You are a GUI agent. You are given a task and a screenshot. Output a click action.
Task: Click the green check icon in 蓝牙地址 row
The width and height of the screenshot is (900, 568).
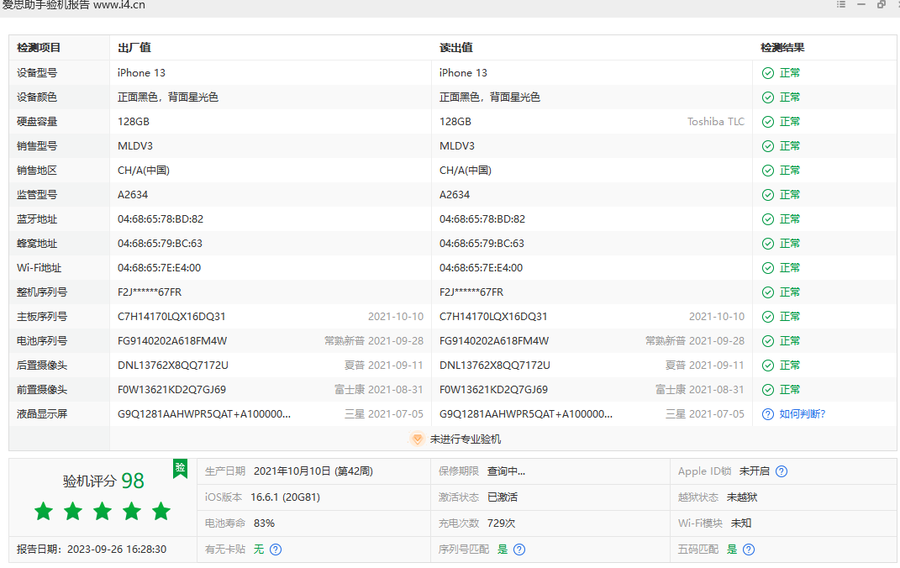click(767, 219)
